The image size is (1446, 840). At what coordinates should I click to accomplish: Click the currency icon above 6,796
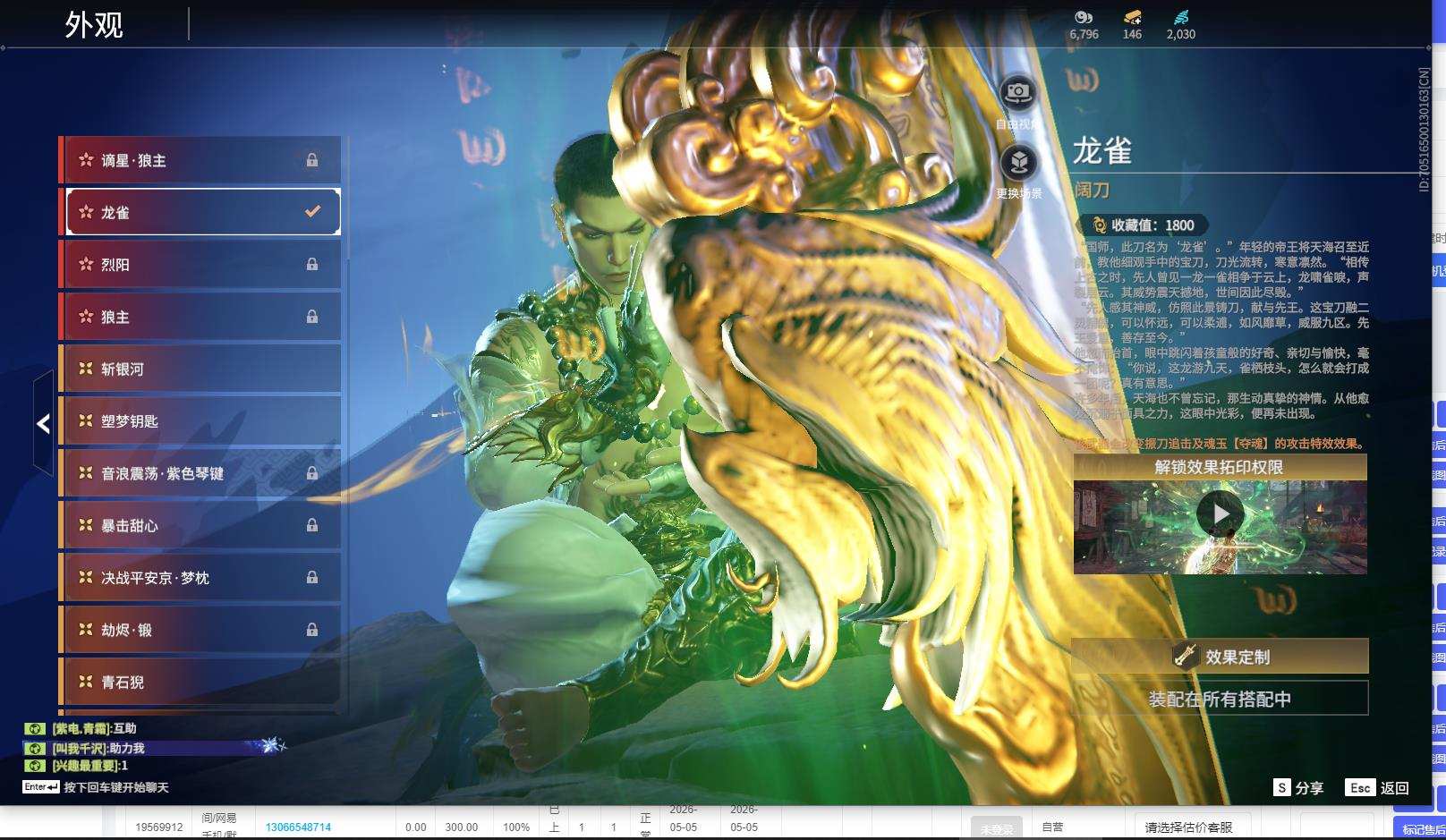(1084, 17)
